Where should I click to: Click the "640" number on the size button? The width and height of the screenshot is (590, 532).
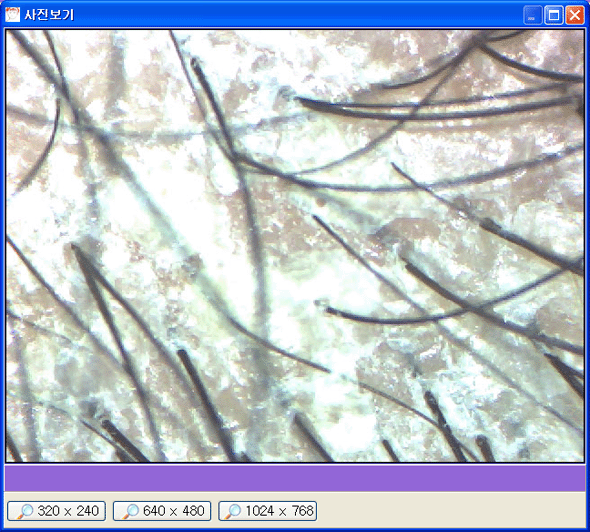tap(154, 511)
